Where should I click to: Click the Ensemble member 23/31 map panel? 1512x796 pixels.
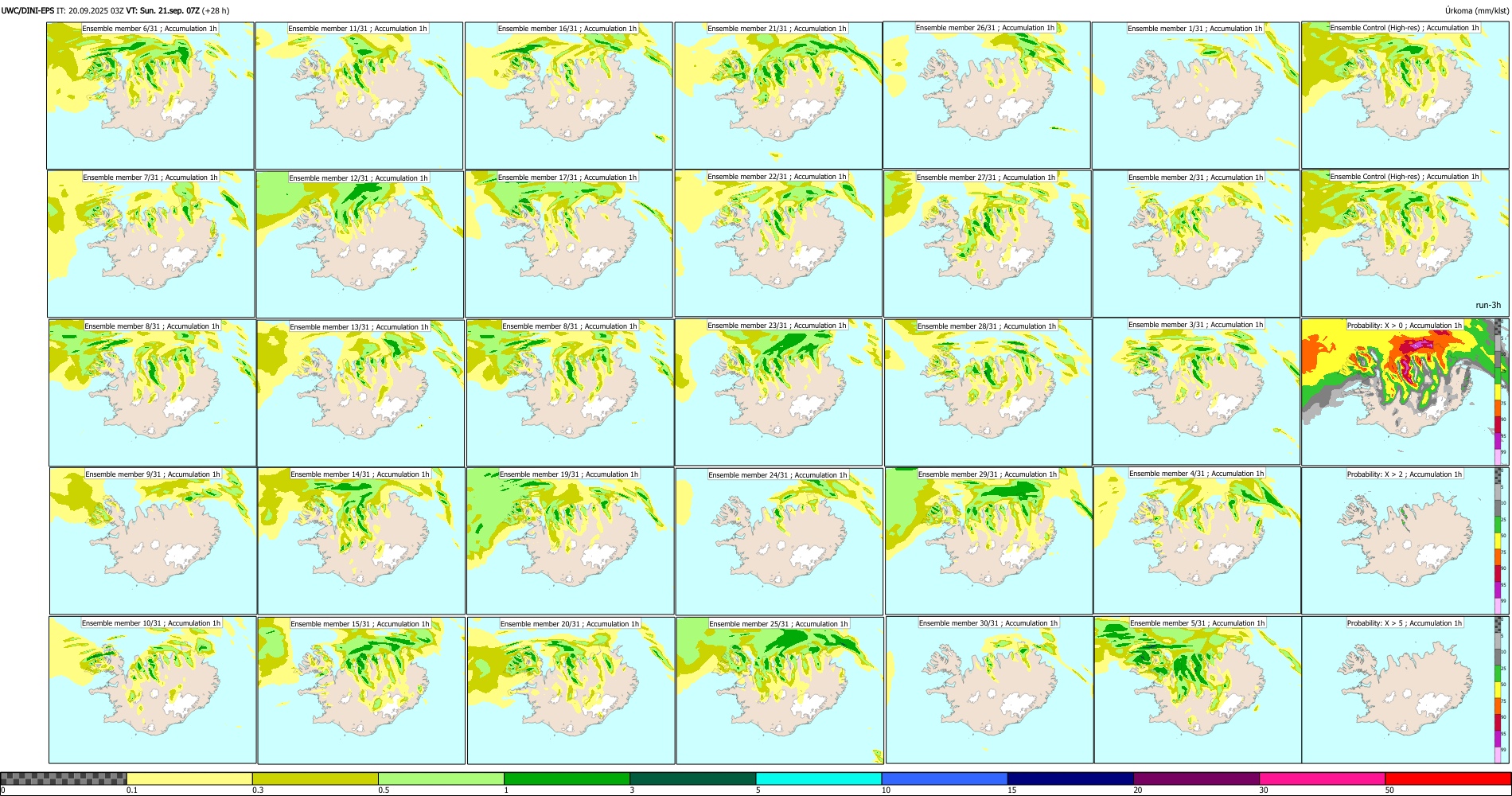[x=778, y=392]
